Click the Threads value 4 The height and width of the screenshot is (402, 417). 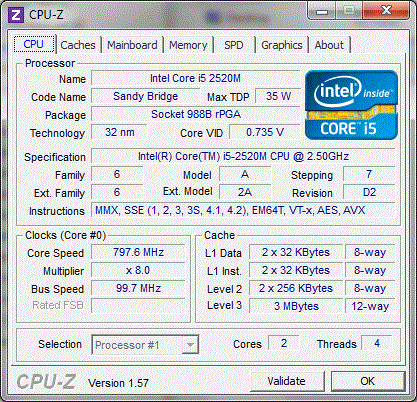pos(377,343)
